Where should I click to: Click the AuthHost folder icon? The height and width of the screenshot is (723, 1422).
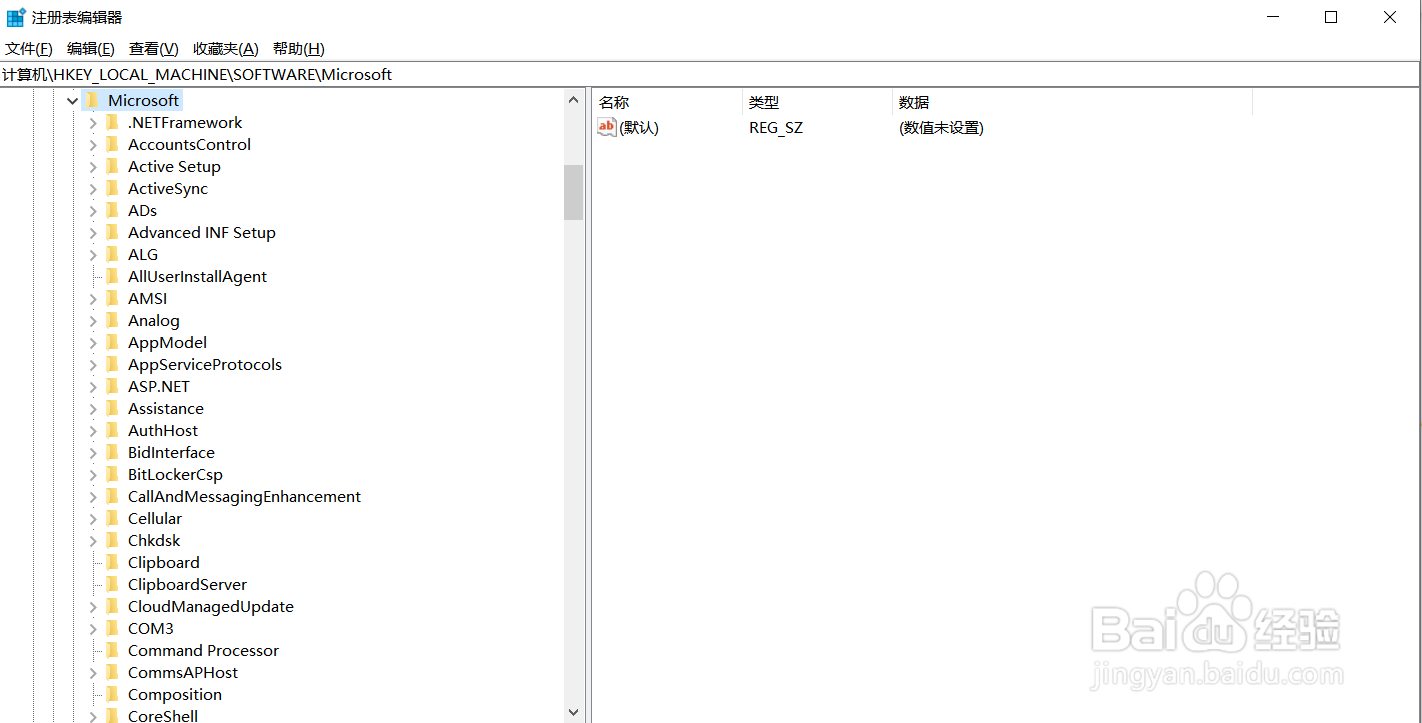pyautogui.click(x=112, y=430)
